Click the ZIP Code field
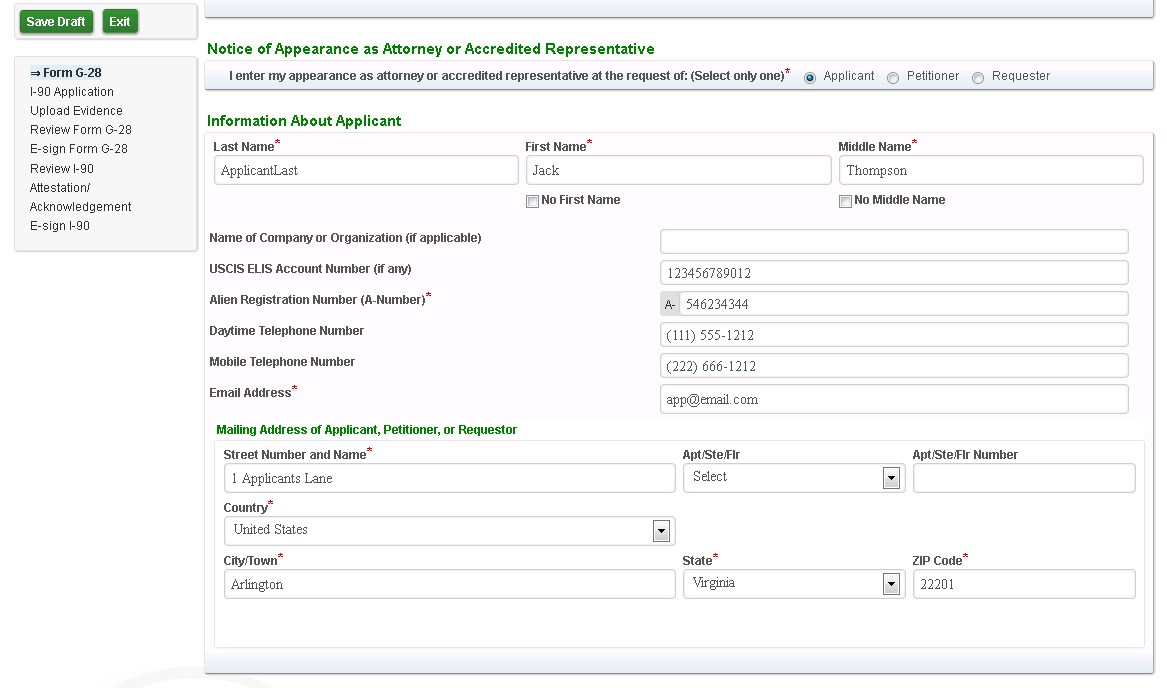The height and width of the screenshot is (688, 1167). click(x=1023, y=584)
